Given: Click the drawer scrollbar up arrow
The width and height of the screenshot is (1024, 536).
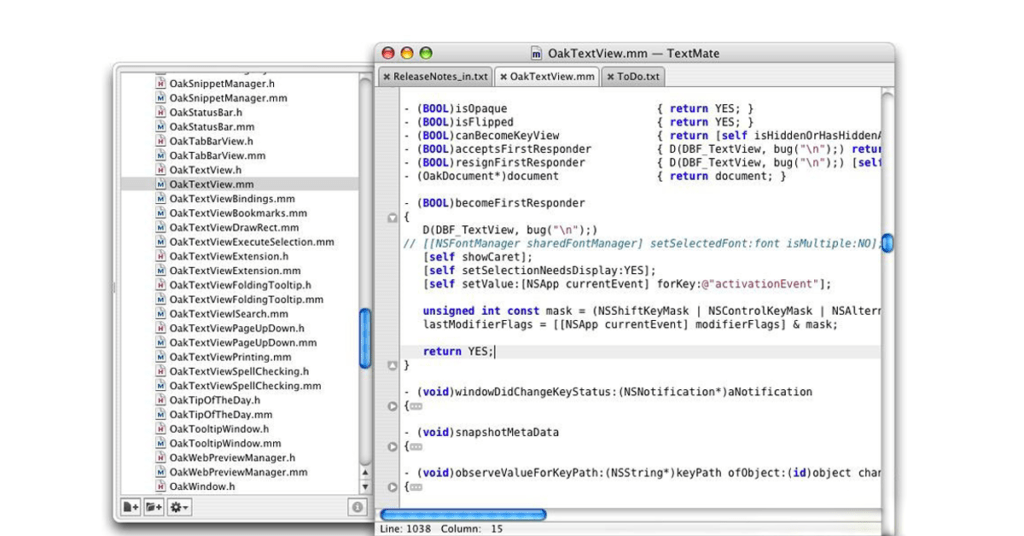Looking at the screenshot, I should (365, 473).
